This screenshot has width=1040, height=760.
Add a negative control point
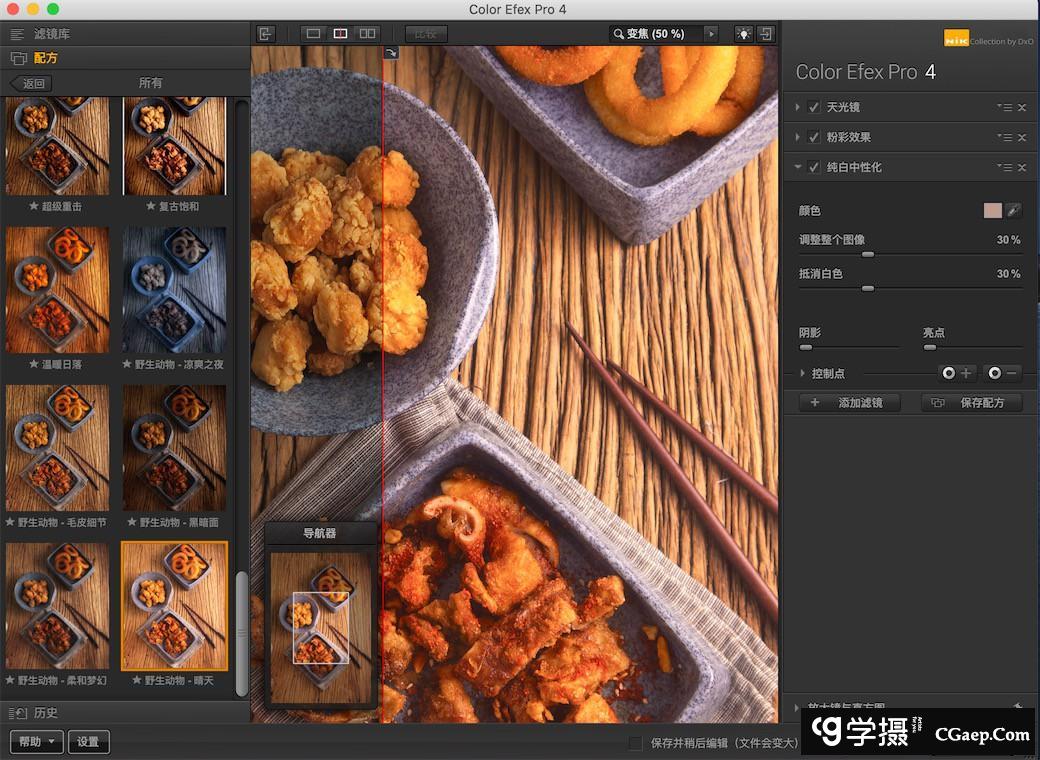tap(1003, 373)
